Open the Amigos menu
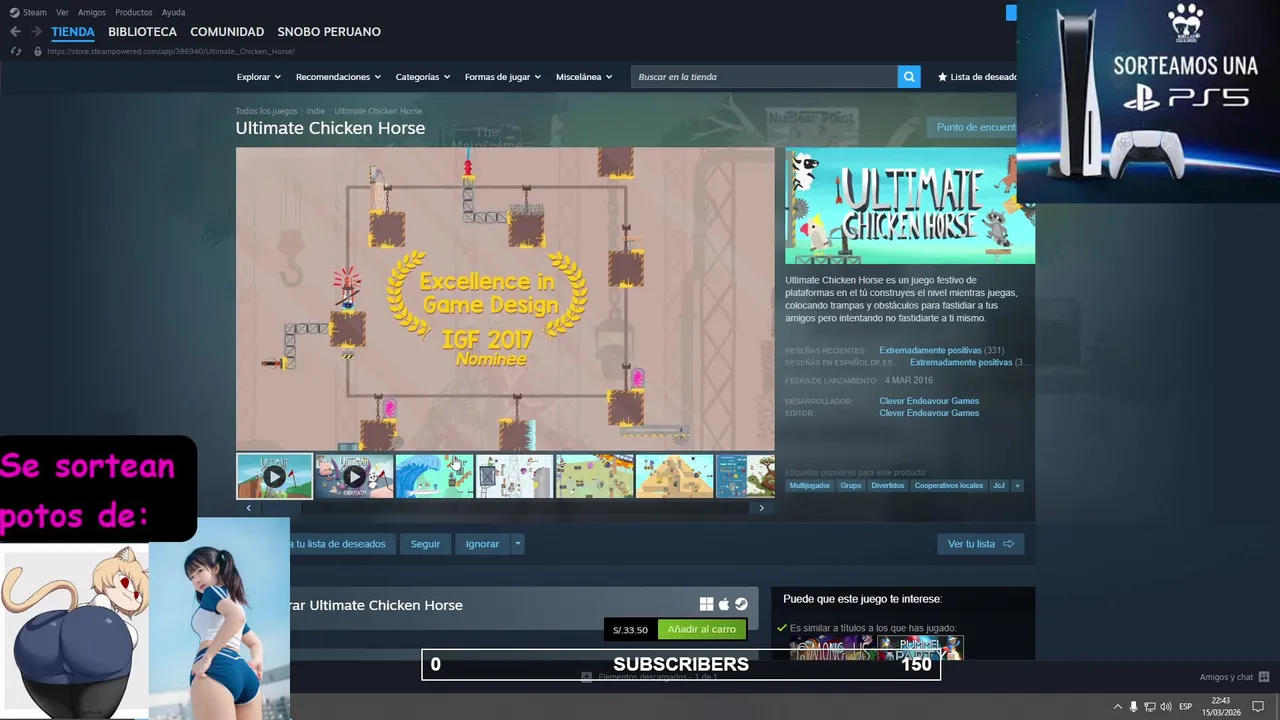This screenshot has height=720, width=1280. [92, 12]
